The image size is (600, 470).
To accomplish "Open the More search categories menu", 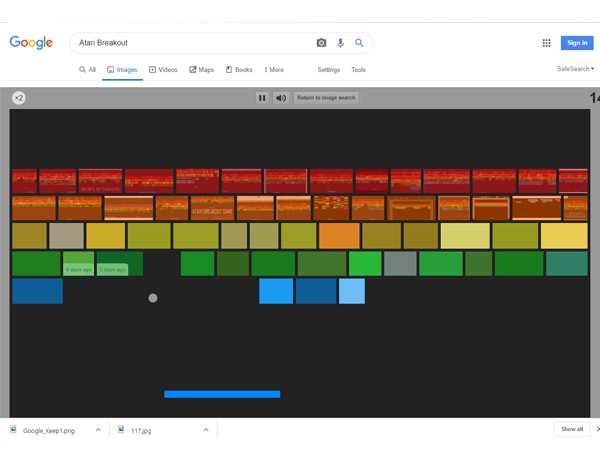I will pos(272,70).
